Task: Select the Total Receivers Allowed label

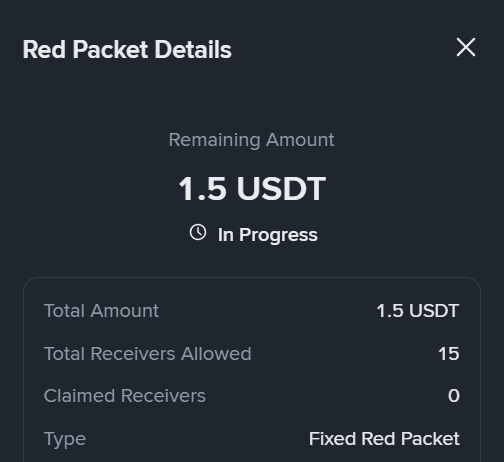Action: 148,354
